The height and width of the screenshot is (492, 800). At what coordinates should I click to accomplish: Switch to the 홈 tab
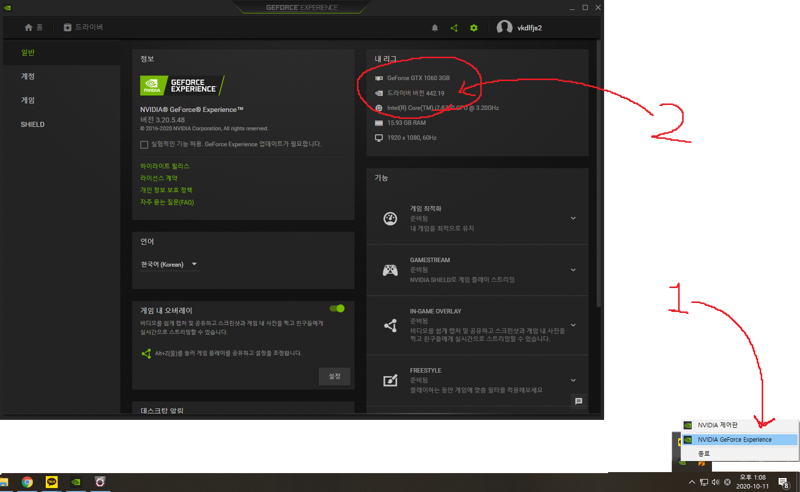(x=34, y=27)
